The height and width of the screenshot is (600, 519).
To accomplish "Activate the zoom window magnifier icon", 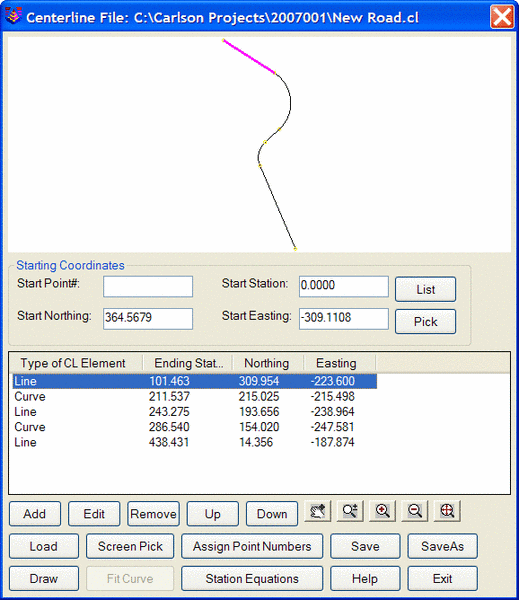I will coord(350,511).
